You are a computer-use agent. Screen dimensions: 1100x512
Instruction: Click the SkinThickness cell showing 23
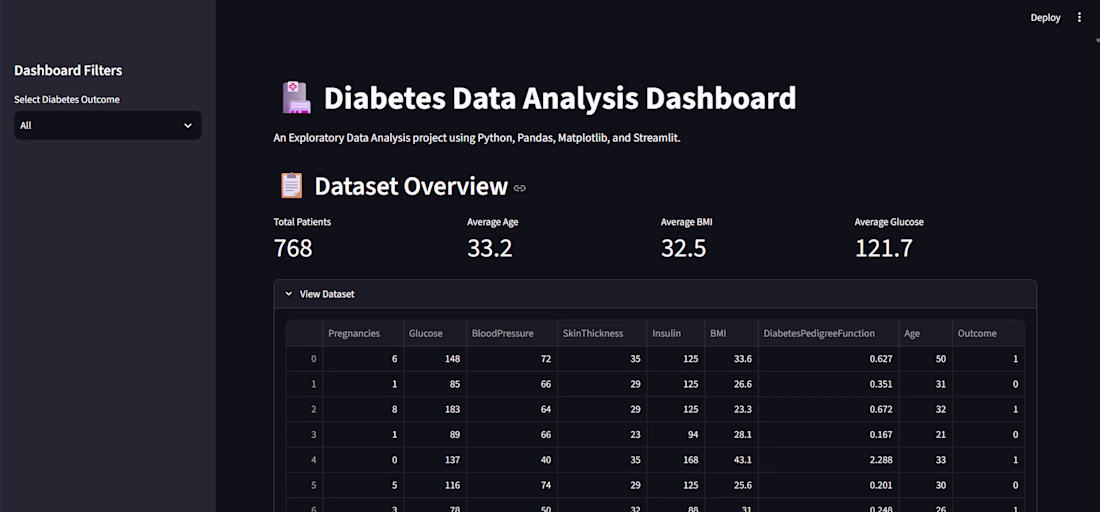point(602,434)
